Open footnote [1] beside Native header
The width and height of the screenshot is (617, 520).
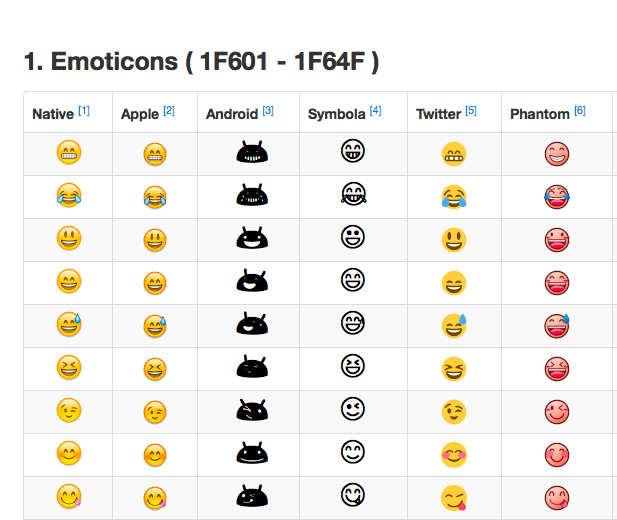[x=84, y=111]
